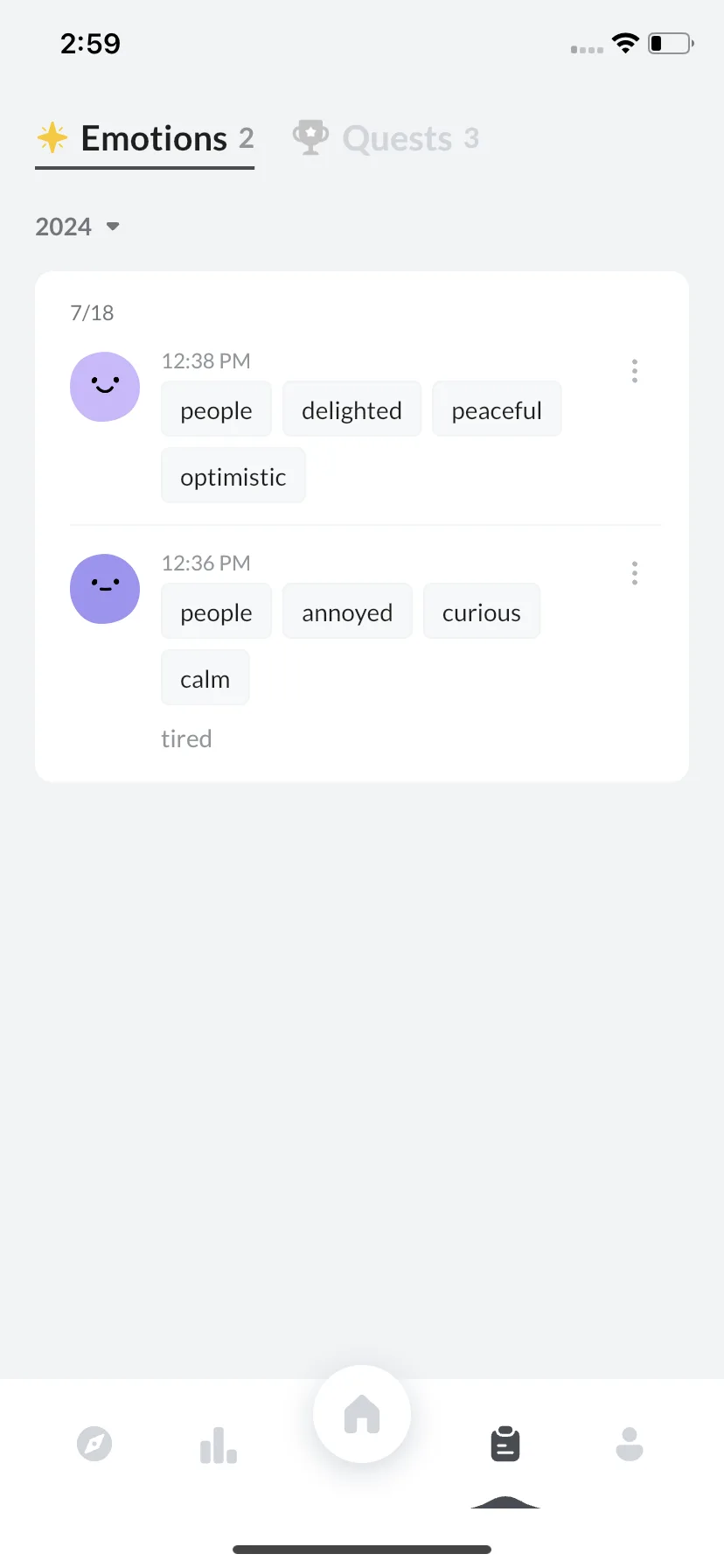Tap the smiling light purple mood face

coord(105,387)
